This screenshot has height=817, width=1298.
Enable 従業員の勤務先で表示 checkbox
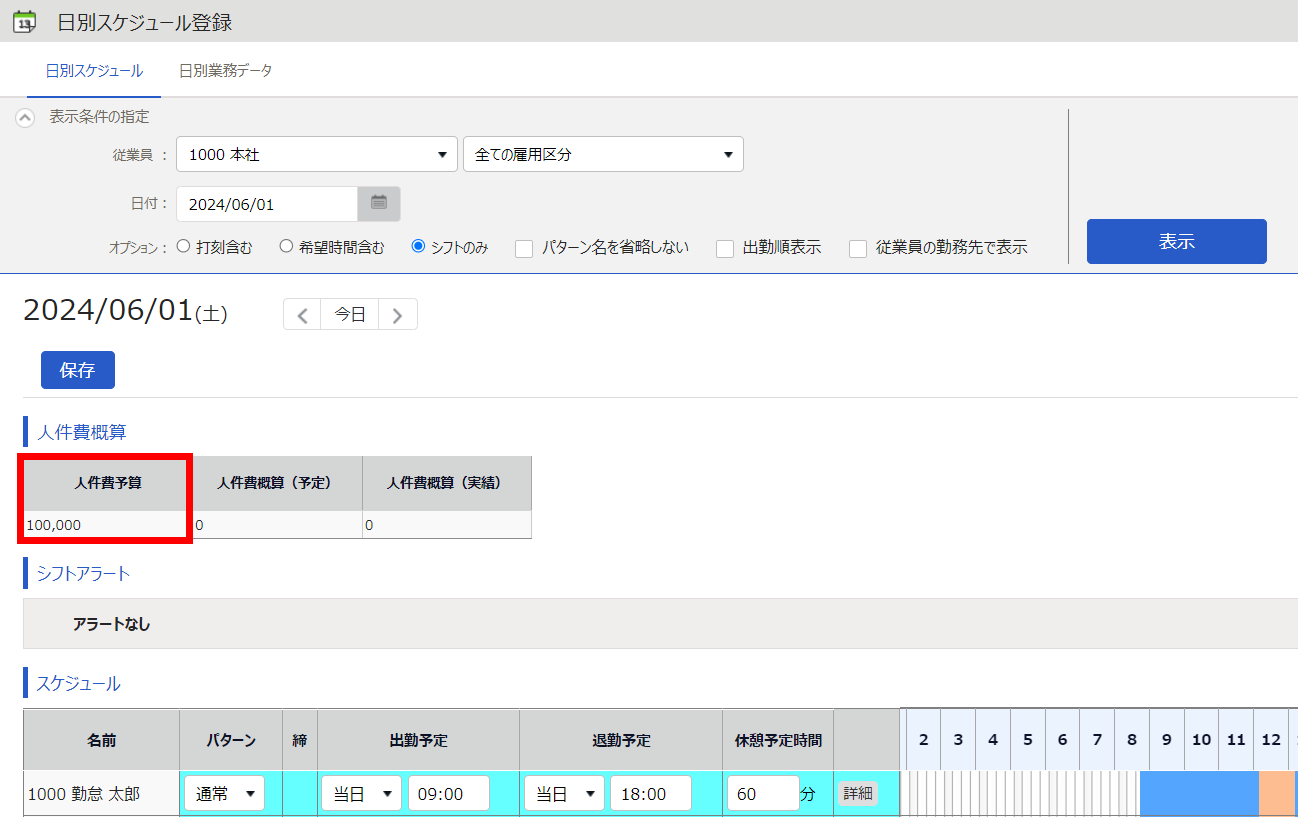(x=858, y=249)
